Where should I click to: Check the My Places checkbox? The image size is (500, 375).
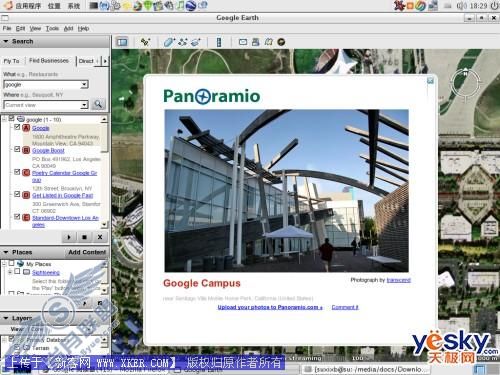pos(12,263)
